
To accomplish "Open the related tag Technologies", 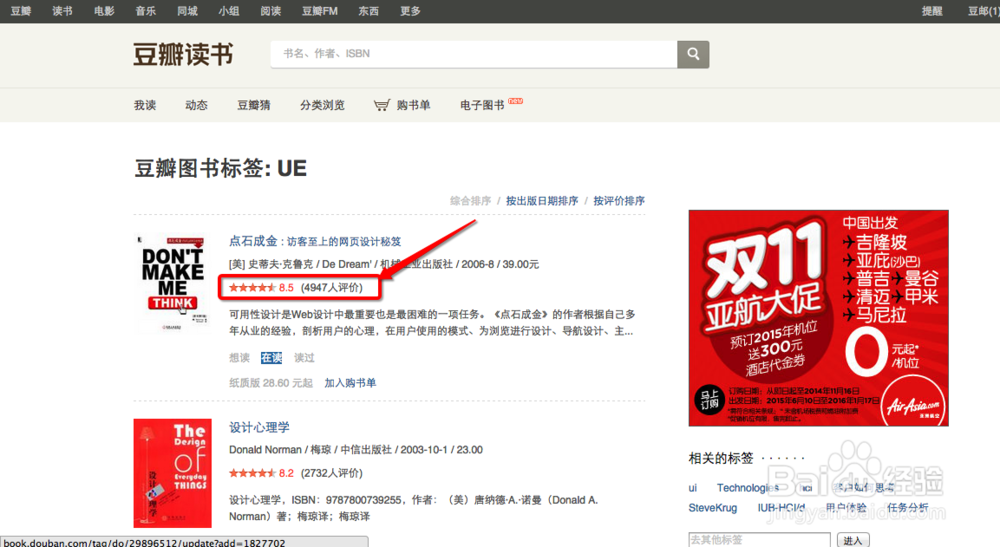I will click(x=747, y=488).
